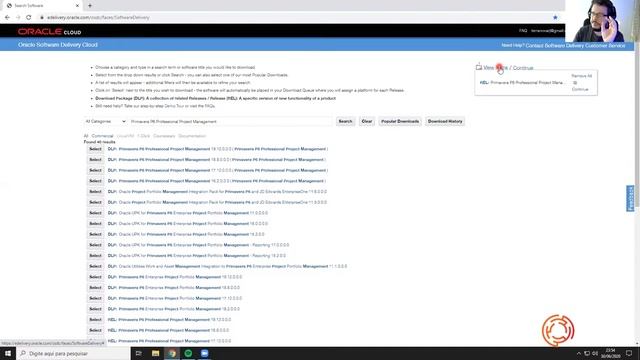The image size is (640, 360).
Task: Select the Linux/VM filter tab
Action: tap(125, 136)
